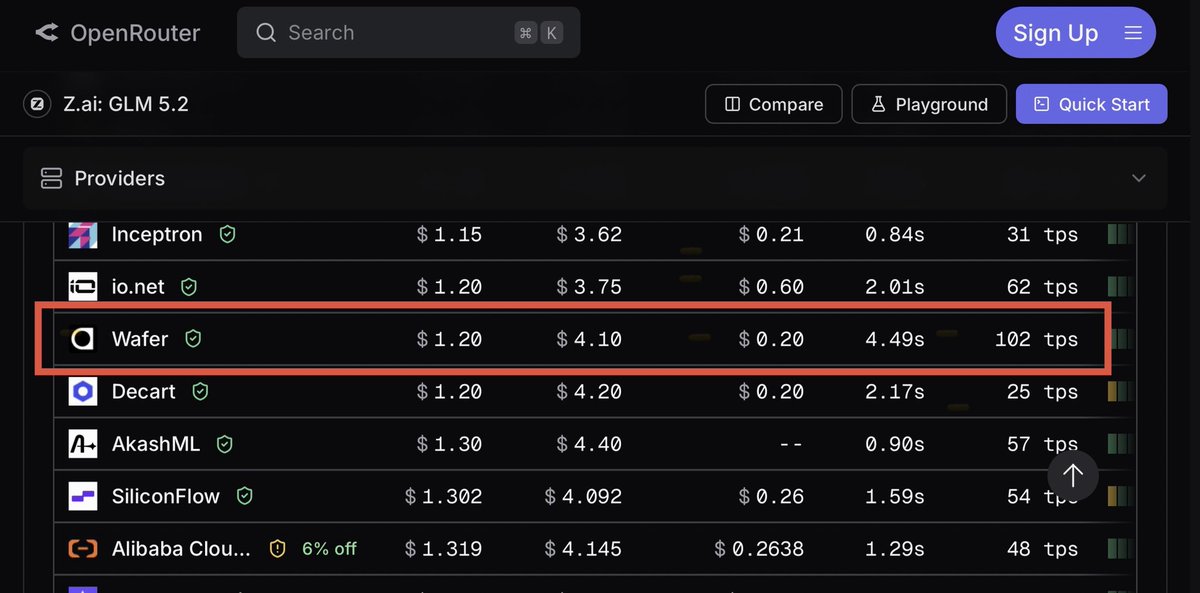Open the io.net provider name
The height and width of the screenshot is (593, 1200).
point(138,287)
